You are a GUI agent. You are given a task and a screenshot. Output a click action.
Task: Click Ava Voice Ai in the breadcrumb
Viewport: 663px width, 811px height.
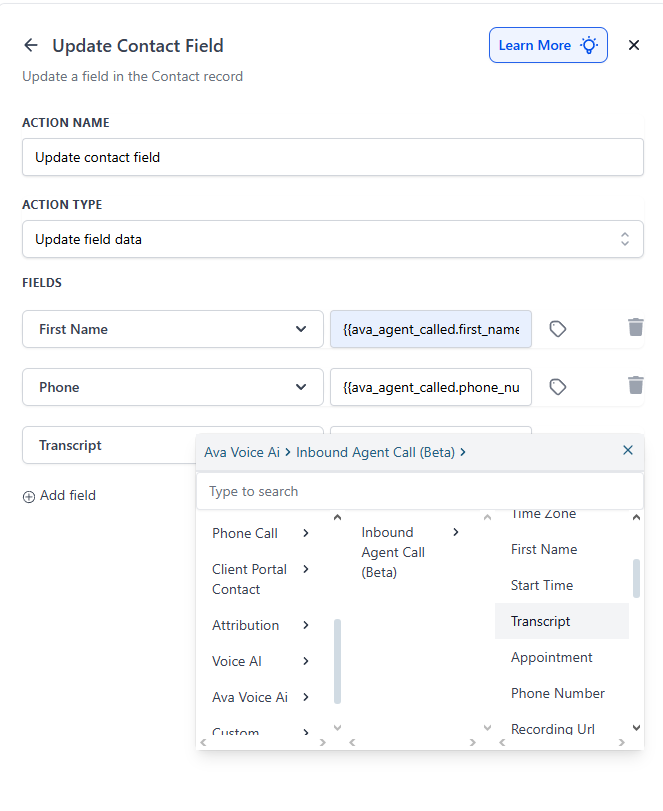click(x=242, y=453)
